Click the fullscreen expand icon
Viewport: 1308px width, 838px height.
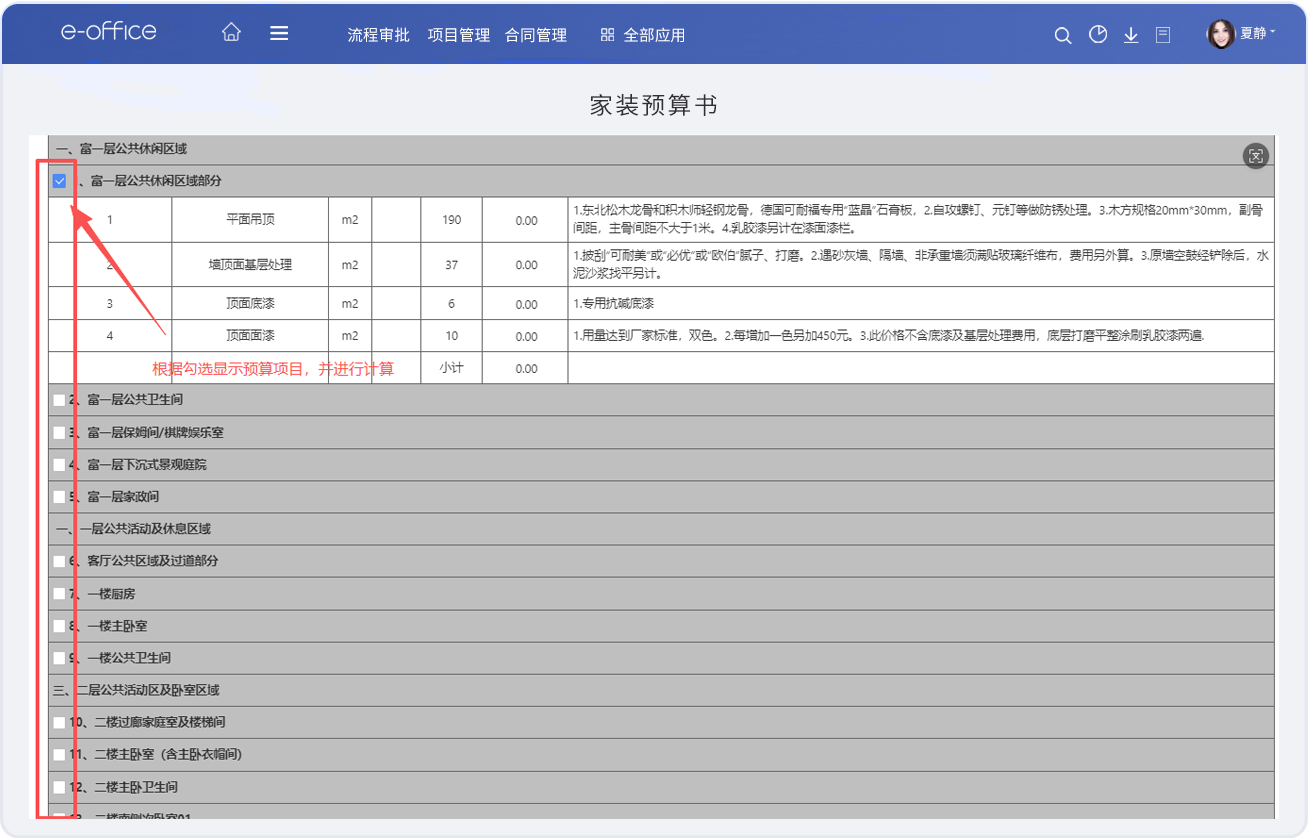(1256, 155)
